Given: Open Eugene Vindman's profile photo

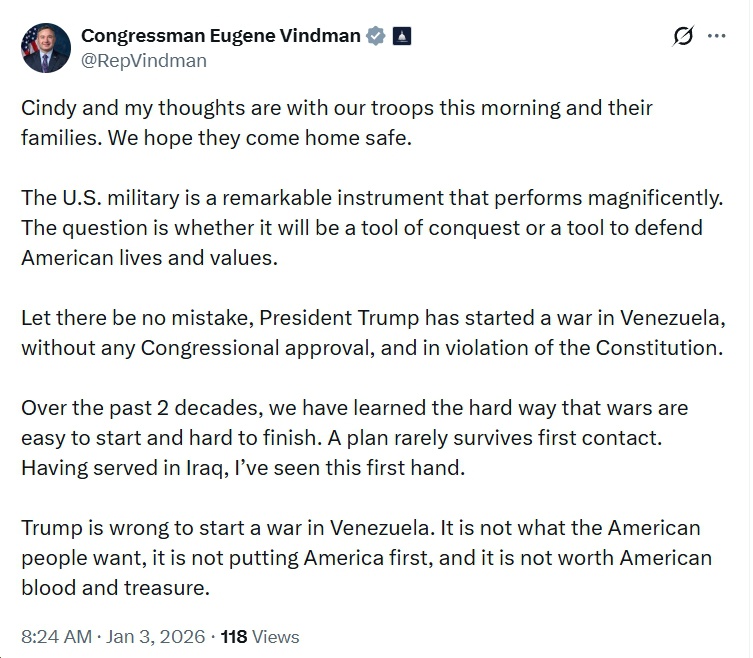Looking at the screenshot, I should 46,48.
